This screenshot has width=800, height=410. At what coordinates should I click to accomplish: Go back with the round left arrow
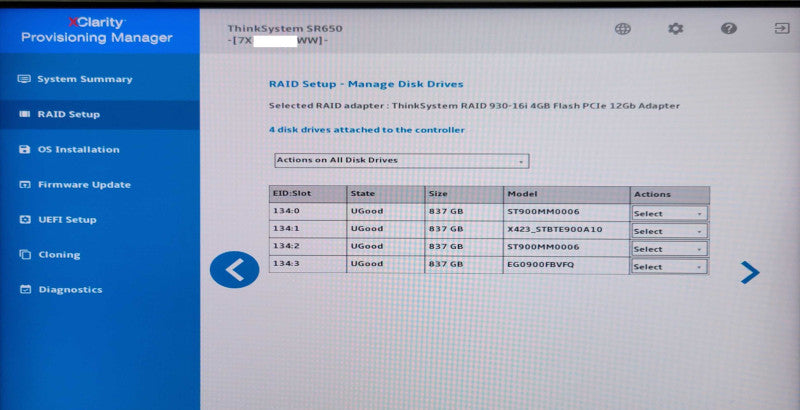tap(235, 270)
